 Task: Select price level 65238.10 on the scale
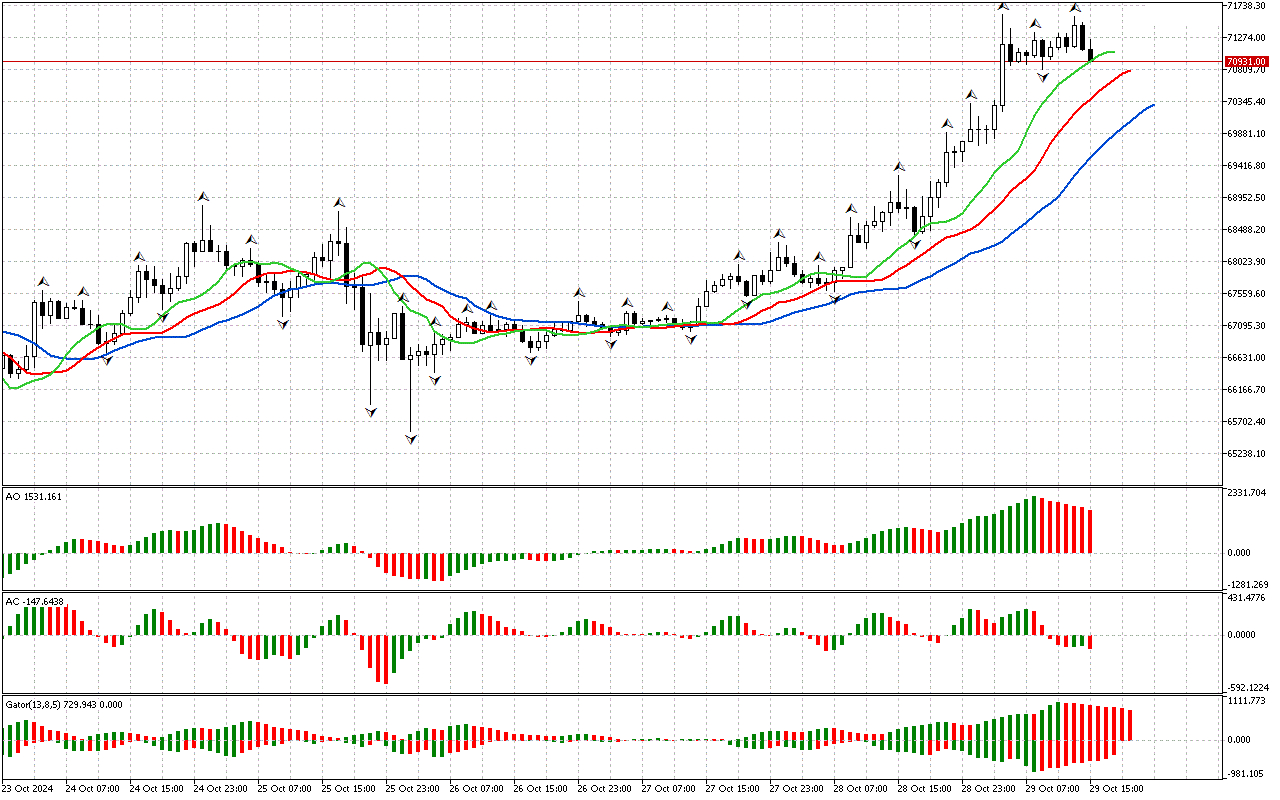click(x=1248, y=454)
